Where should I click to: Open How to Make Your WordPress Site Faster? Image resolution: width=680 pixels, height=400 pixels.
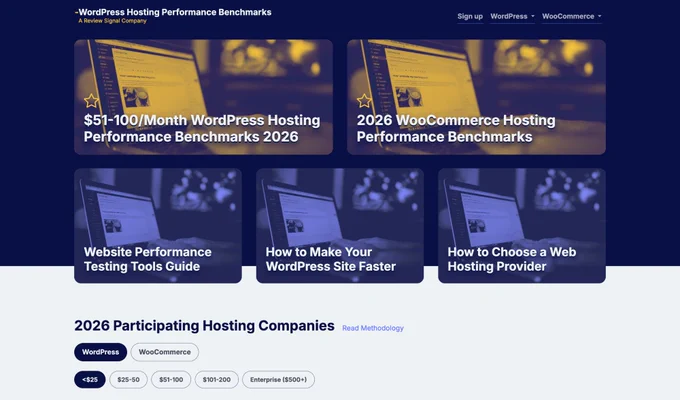(340, 226)
